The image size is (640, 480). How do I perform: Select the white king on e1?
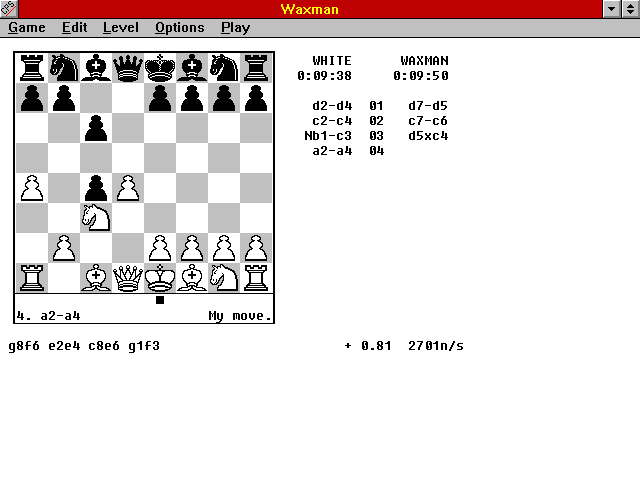pyautogui.click(x=160, y=278)
